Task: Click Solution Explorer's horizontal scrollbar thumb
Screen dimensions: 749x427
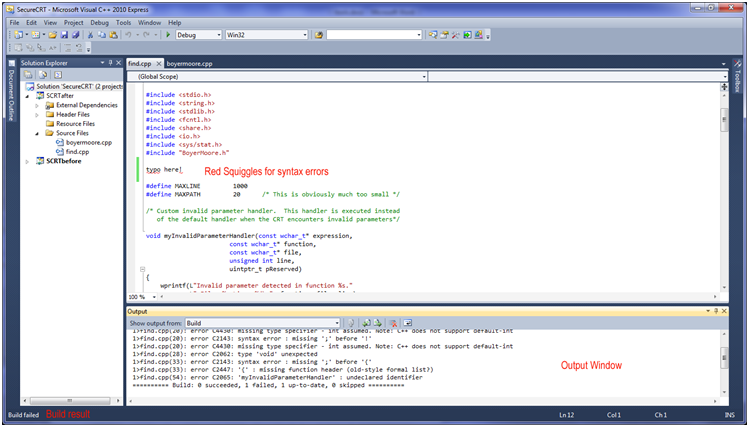Action: pyautogui.click(x=70, y=401)
